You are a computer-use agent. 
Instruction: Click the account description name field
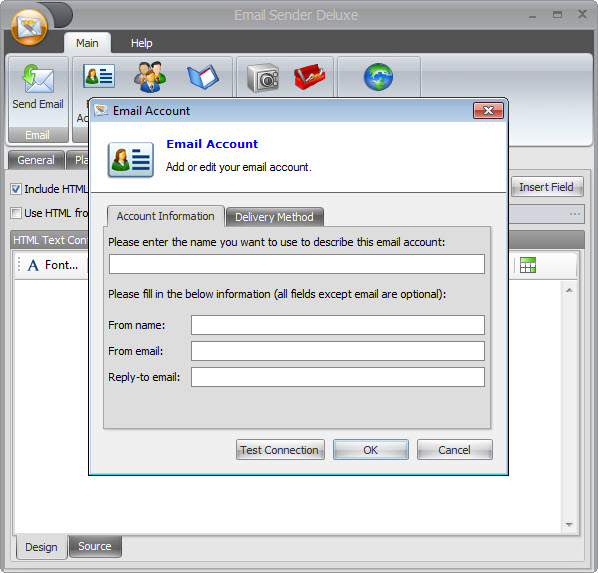[x=297, y=264]
